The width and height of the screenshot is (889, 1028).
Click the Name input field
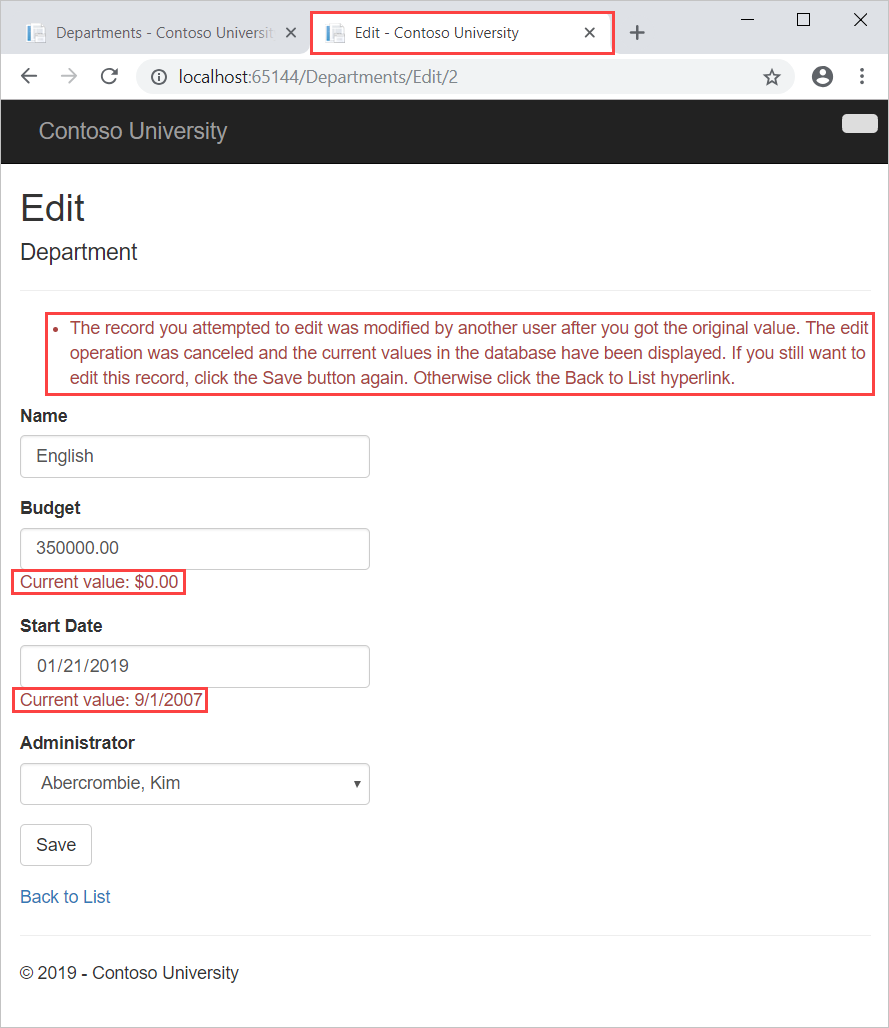pos(194,456)
